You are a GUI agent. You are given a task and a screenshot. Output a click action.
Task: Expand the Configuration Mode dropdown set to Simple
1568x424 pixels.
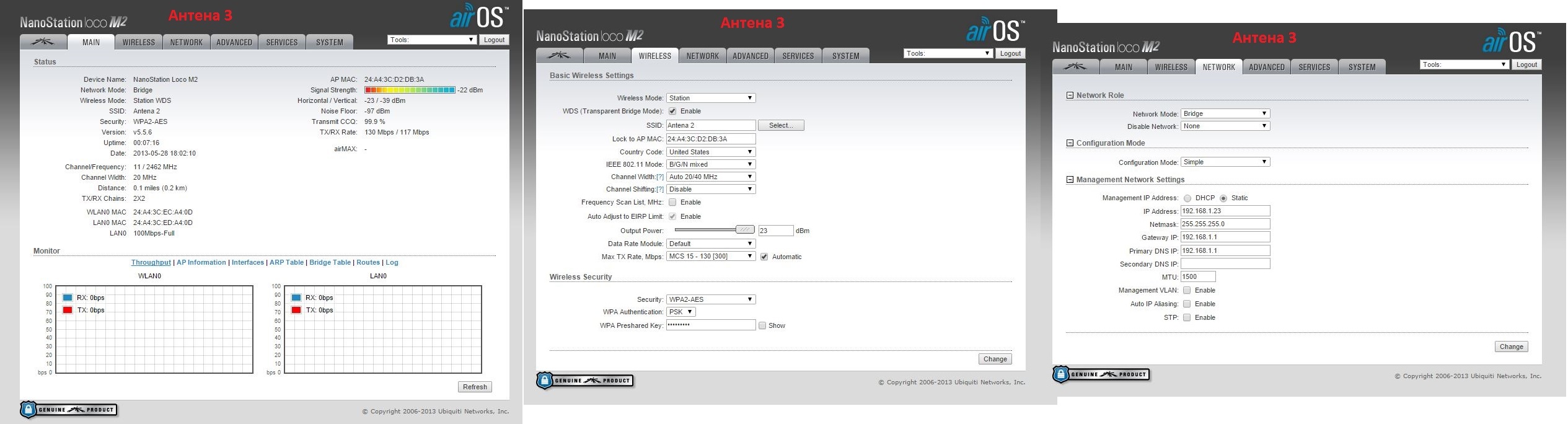(1225, 162)
